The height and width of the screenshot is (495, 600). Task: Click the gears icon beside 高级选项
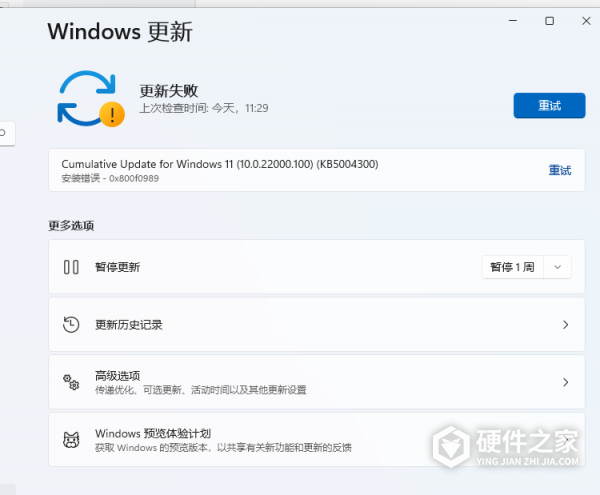coord(71,382)
